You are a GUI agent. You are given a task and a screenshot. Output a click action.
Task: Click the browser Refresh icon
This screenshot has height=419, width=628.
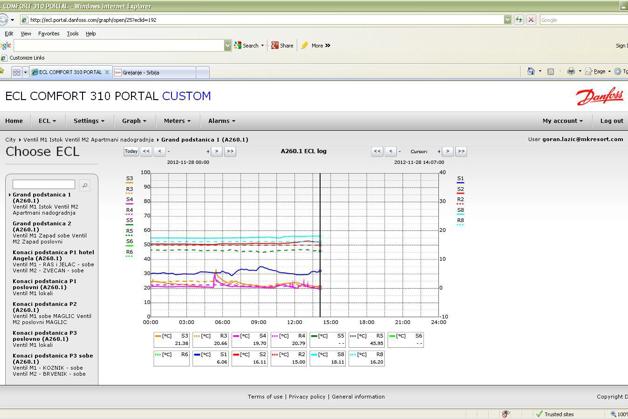tap(519, 19)
